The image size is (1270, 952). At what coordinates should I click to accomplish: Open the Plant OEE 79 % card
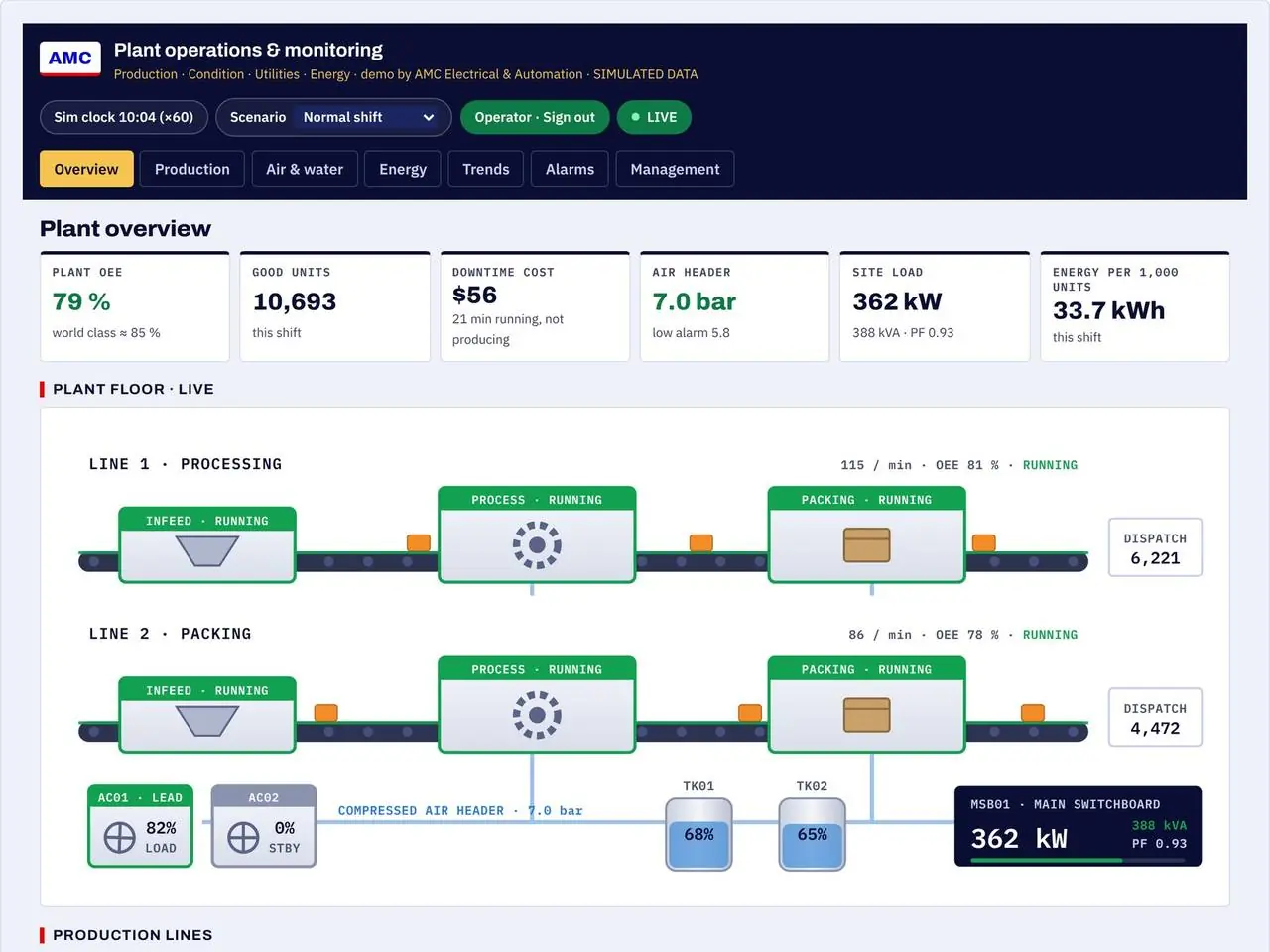click(x=135, y=306)
